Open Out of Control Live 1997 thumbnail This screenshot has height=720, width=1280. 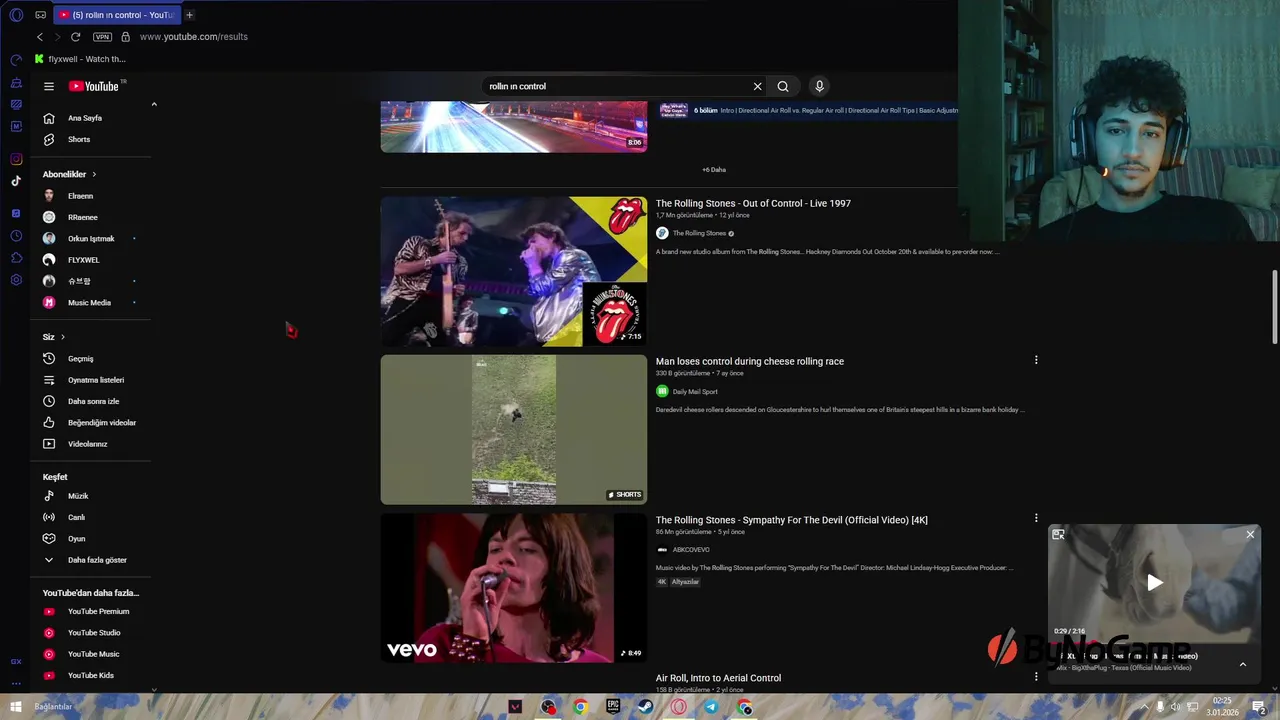513,271
